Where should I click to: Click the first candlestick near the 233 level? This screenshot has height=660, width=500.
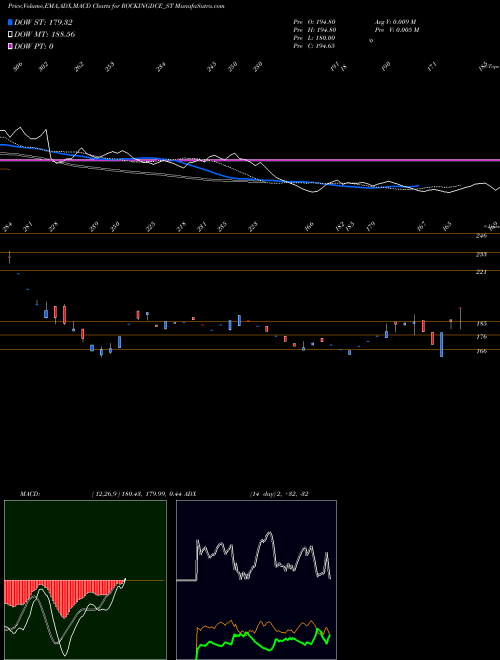click(x=9, y=257)
